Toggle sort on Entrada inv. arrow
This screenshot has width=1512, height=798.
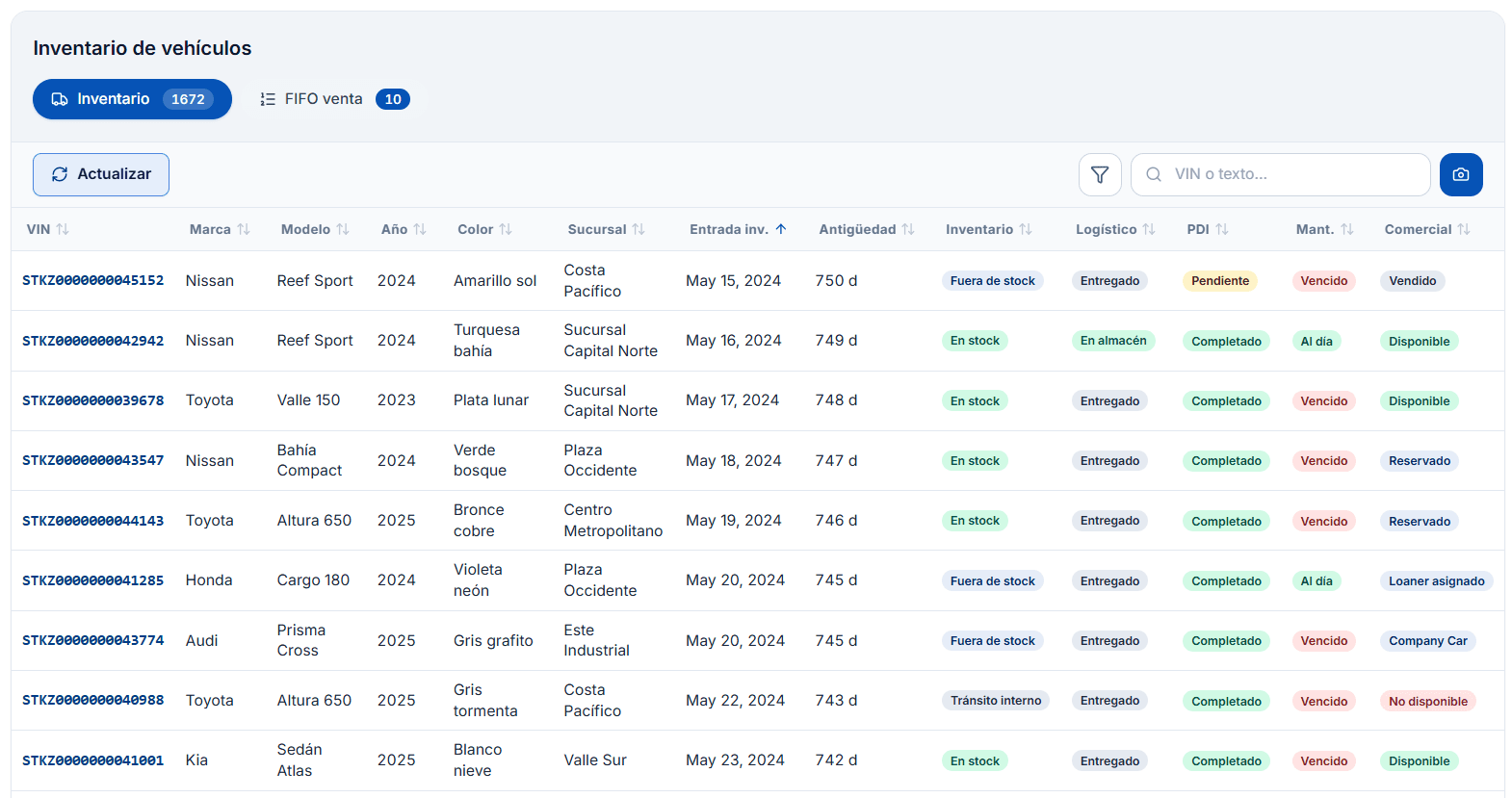(x=781, y=229)
